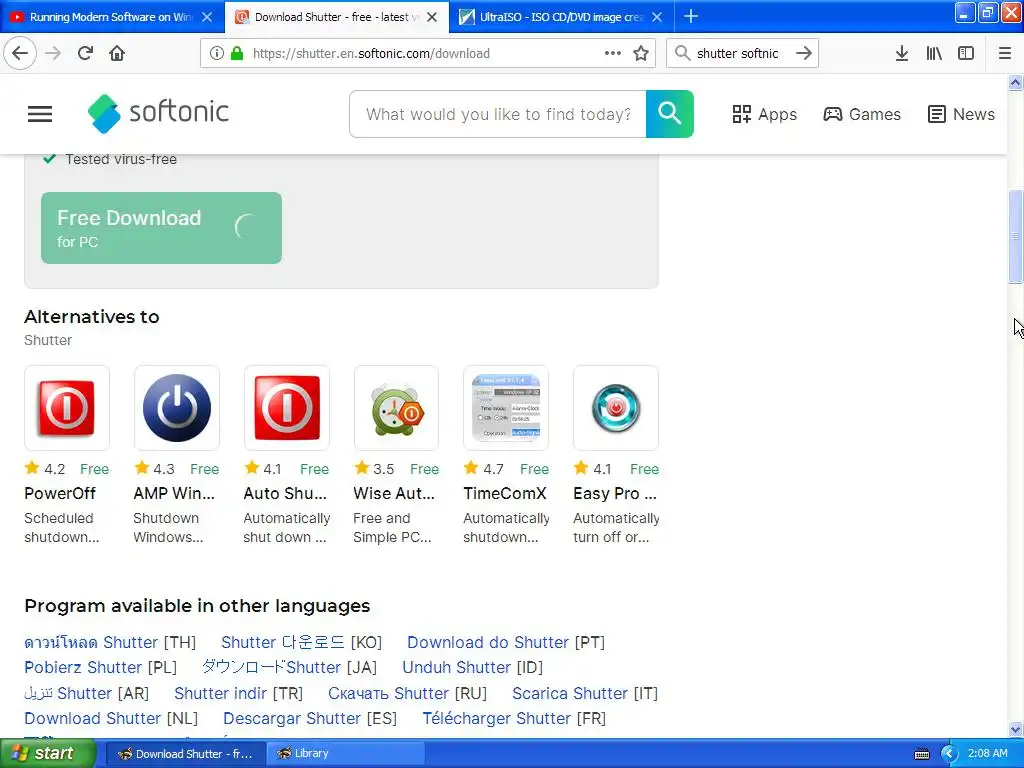Click the TimeComX title link
The width and height of the screenshot is (1024, 768).
pyautogui.click(x=505, y=494)
